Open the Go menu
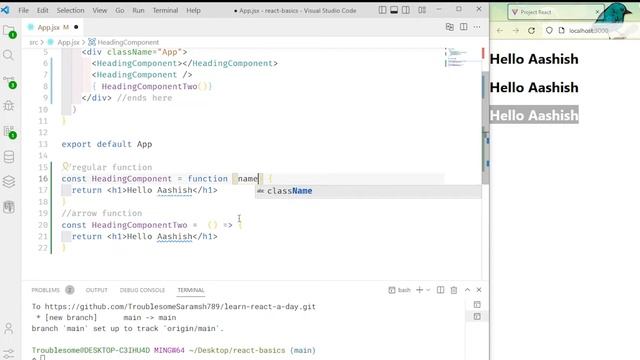640x360 pixels. (120, 10)
